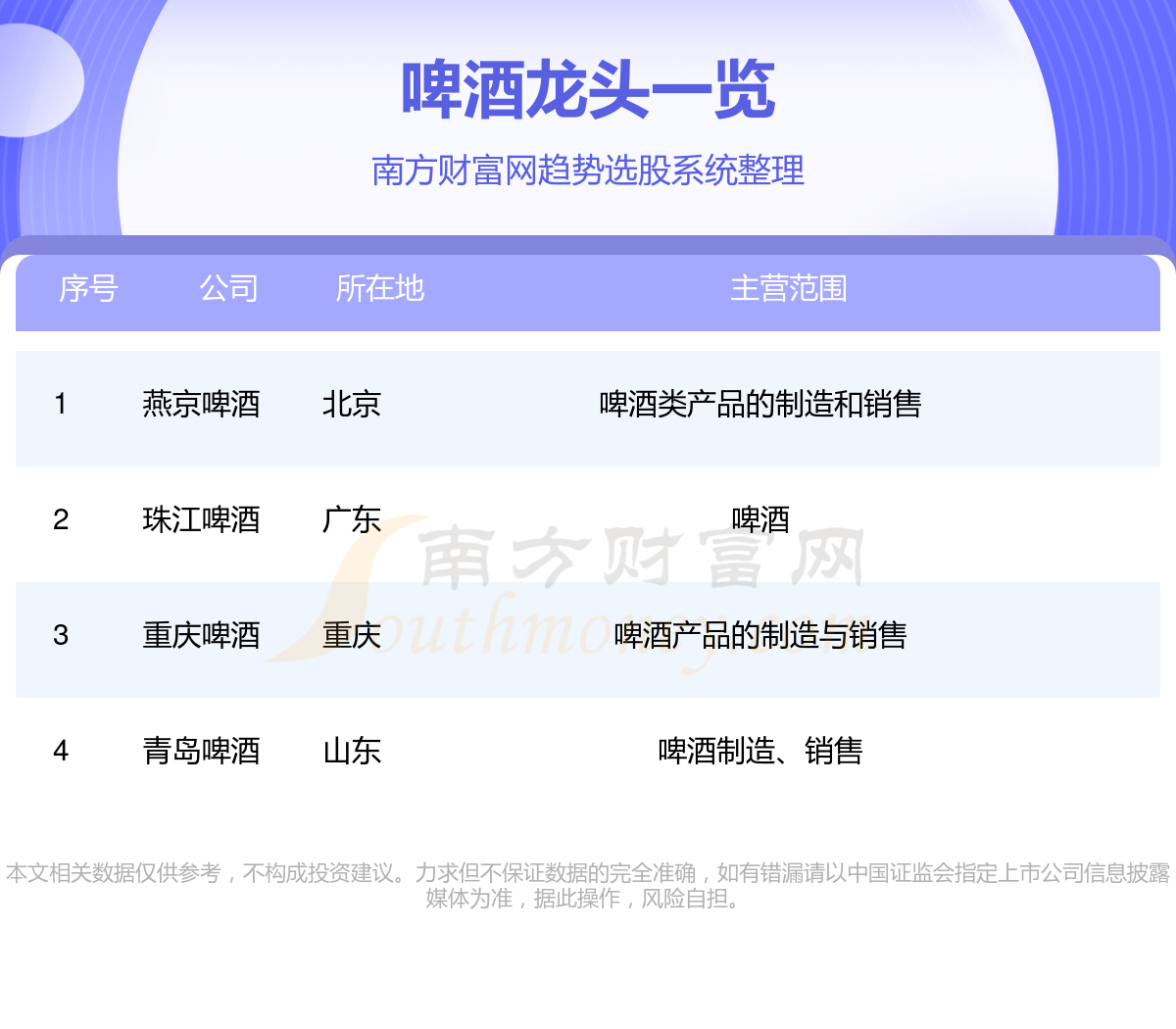The height and width of the screenshot is (1029, 1176).
Task: Click the title 啤酒龙头一览
Action: click(588, 90)
